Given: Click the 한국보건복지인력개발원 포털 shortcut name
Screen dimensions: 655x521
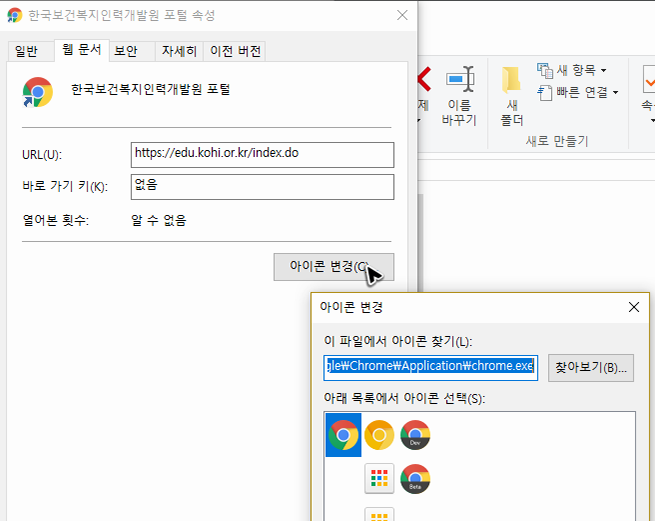Looking at the screenshot, I should tap(151, 89).
